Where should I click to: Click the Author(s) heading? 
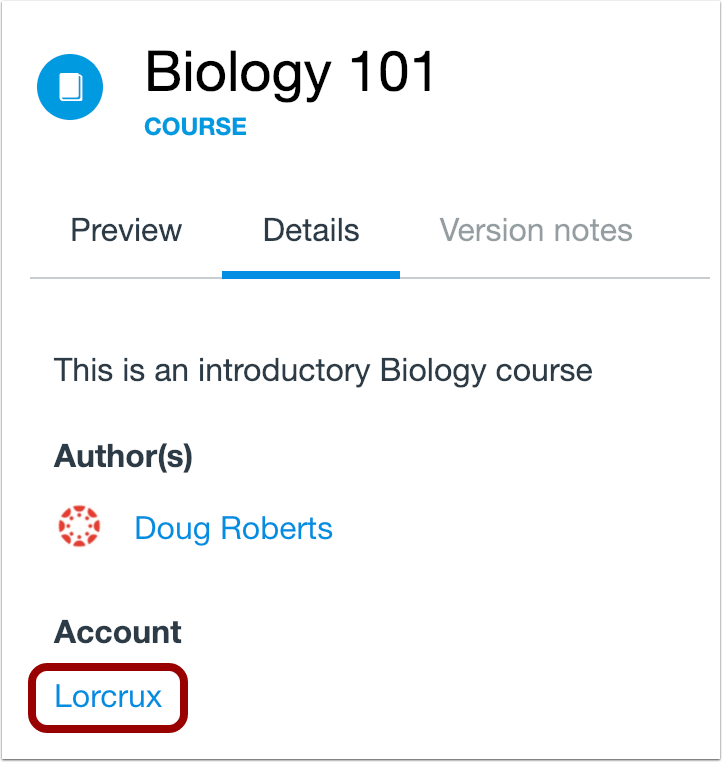pos(123,457)
